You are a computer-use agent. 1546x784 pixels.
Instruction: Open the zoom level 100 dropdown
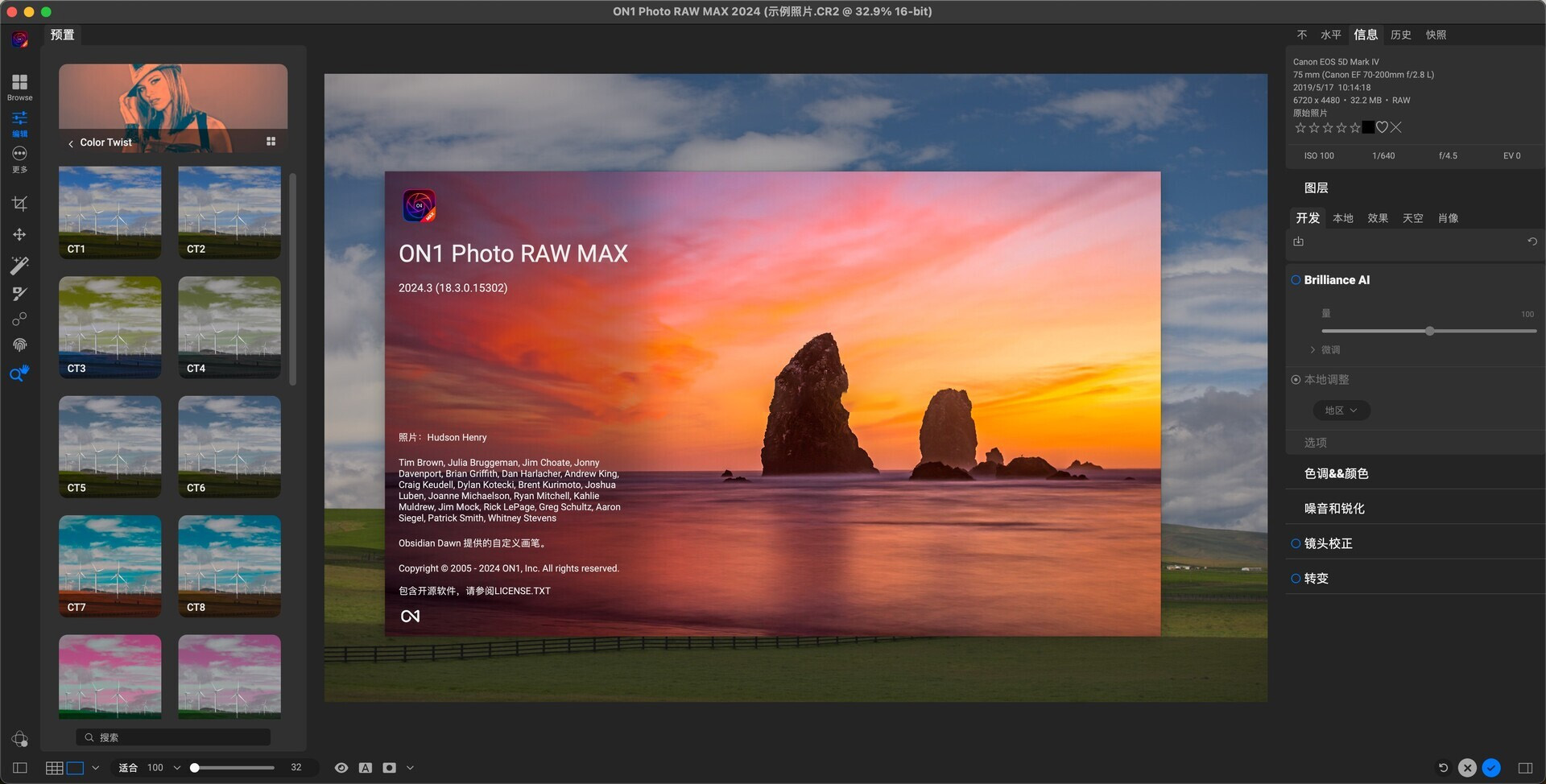pyautogui.click(x=177, y=768)
